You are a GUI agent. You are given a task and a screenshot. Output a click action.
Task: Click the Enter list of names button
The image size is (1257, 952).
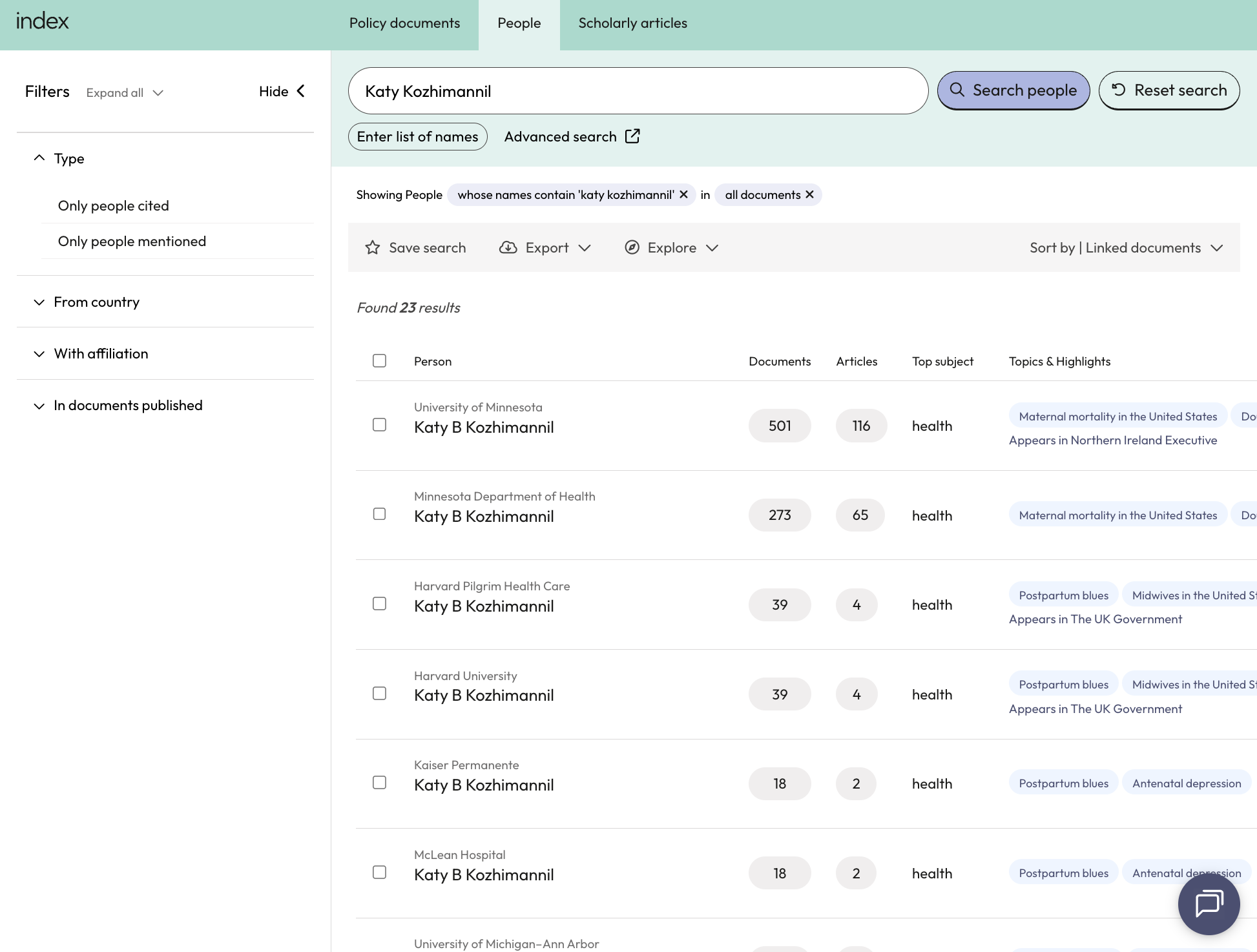(x=417, y=136)
